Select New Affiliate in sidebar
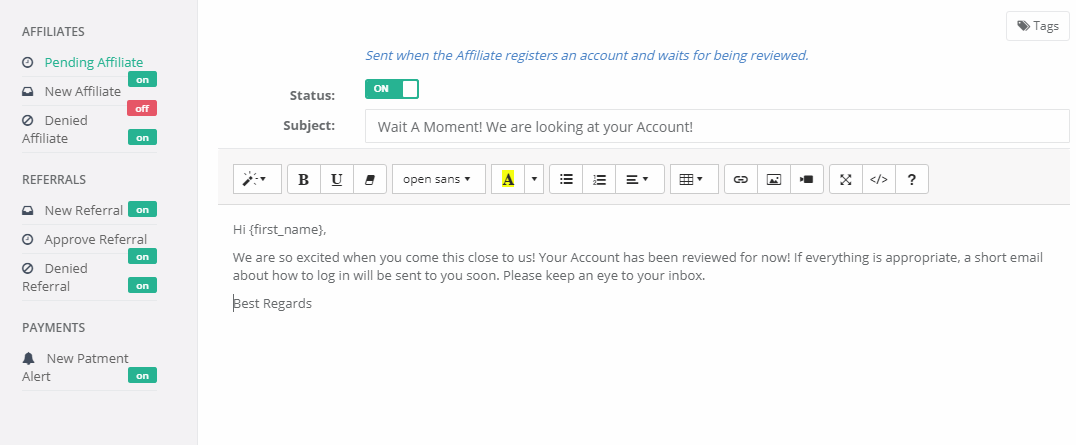The width and height of the screenshot is (1076, 445). [82, 91]
